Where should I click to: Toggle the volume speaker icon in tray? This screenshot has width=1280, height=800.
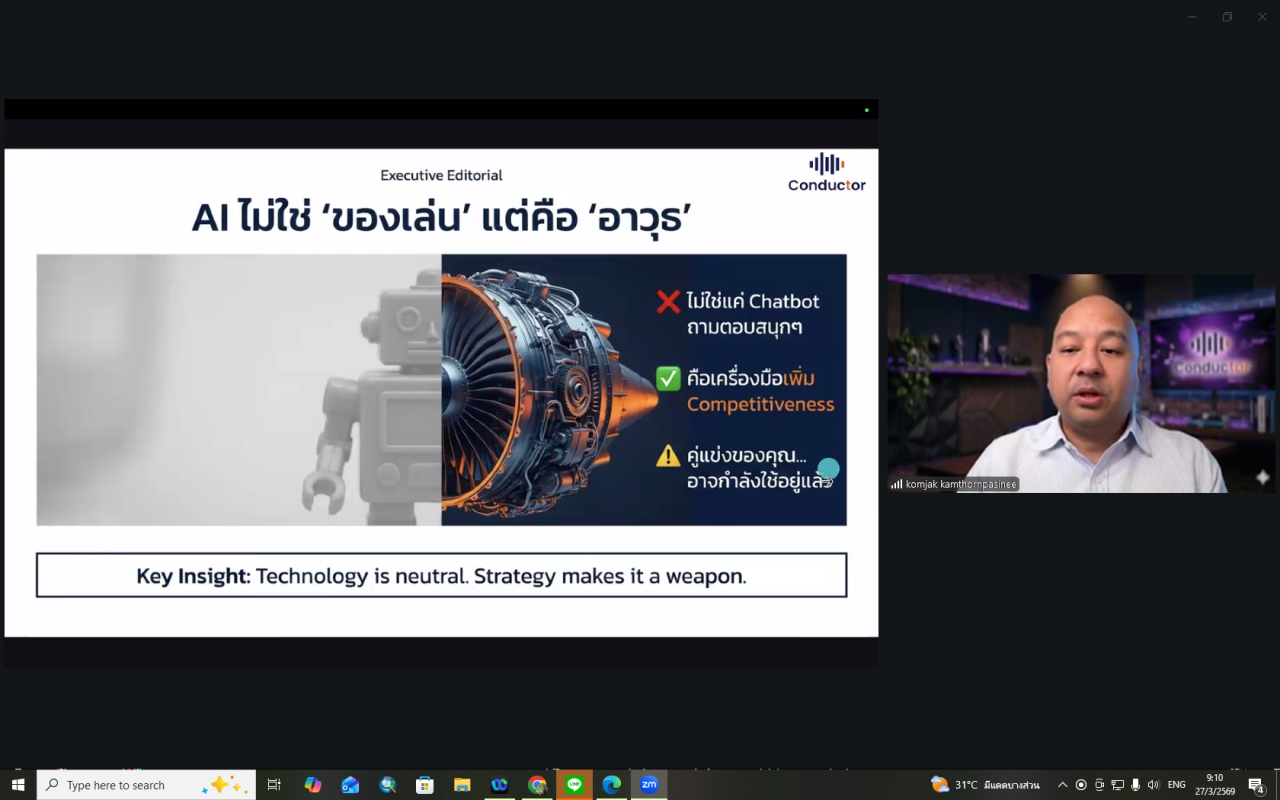(1153, 785)
